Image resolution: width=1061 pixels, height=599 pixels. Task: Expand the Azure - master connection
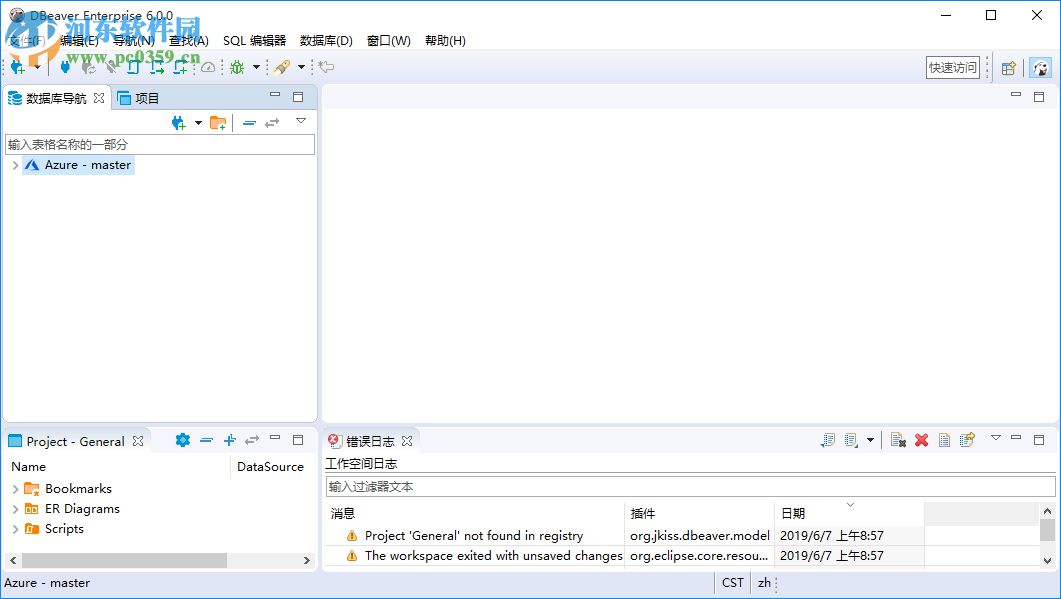pos(17,165)
